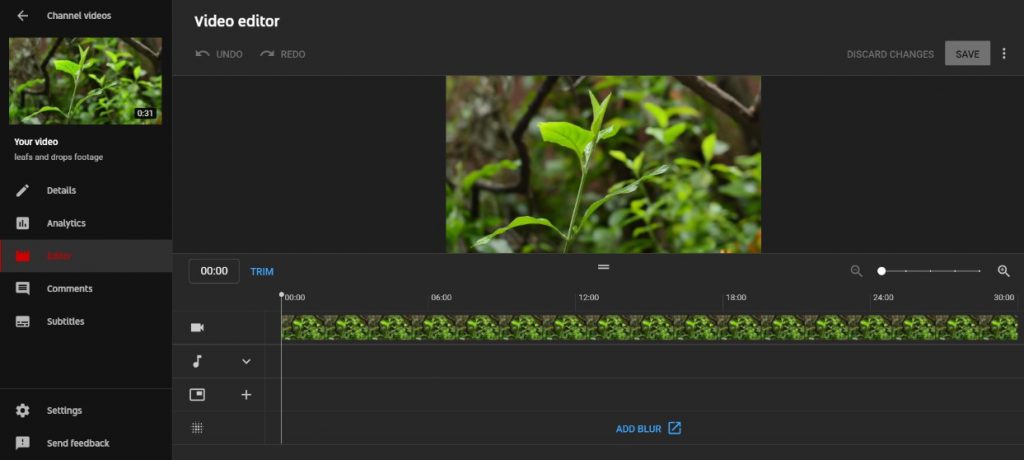Go back using the Channel videos arrow

[23, 16]
